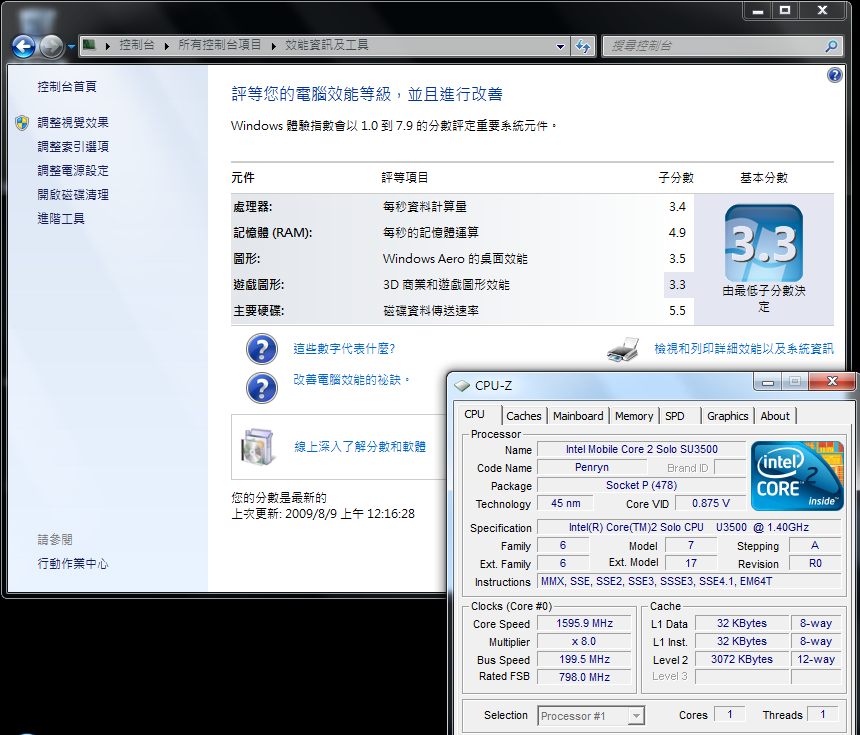Image resolution: width=860 pixels, height=735 pixels.
Task: Click the software box icon beside 線上深入了解
Action: (257, 446)
